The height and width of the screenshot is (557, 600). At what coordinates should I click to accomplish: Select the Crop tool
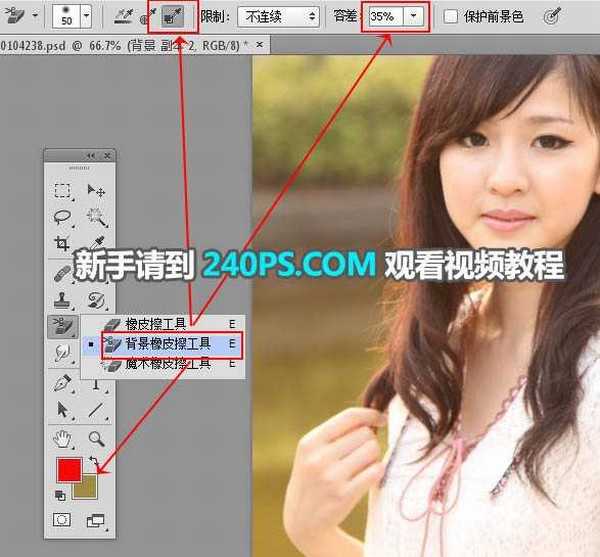(x=62, y=244)
